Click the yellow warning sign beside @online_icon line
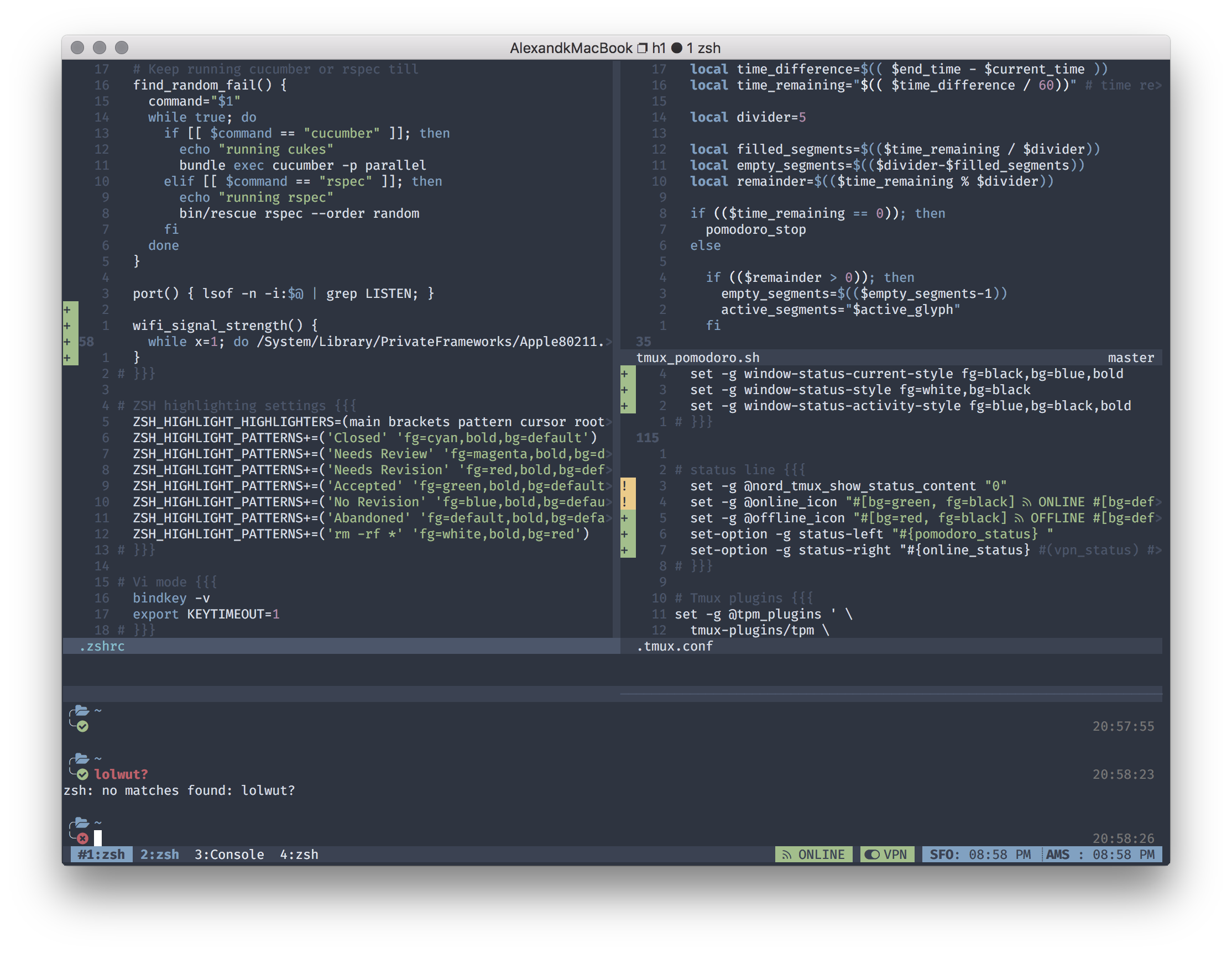Image resolution: width=1232 pixels, height=954 pixels. tap(624, 502)
